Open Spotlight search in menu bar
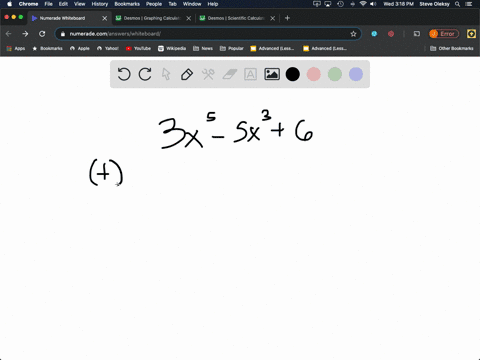 coord(458,4)
